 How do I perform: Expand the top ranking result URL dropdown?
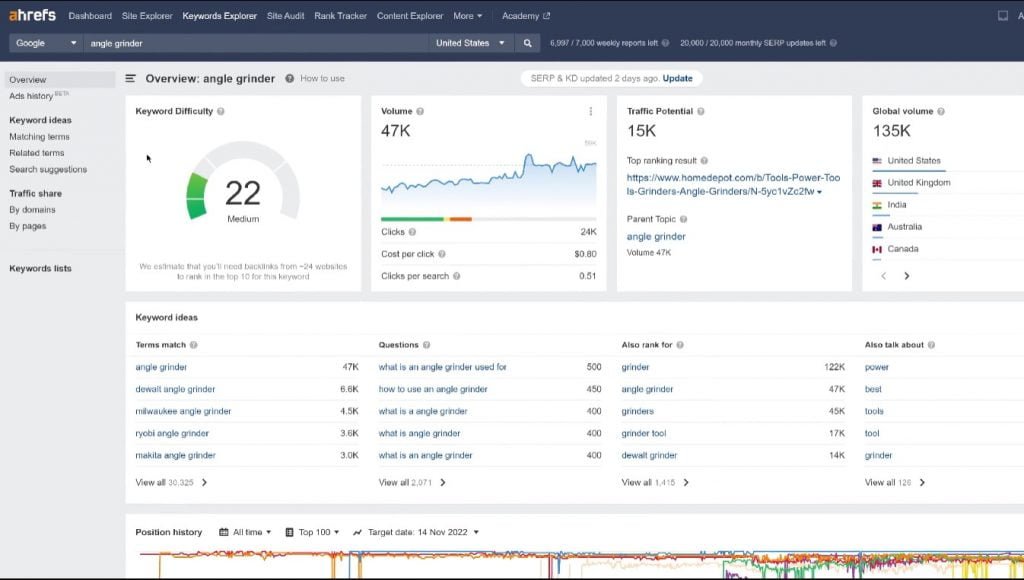coord(819,192)
